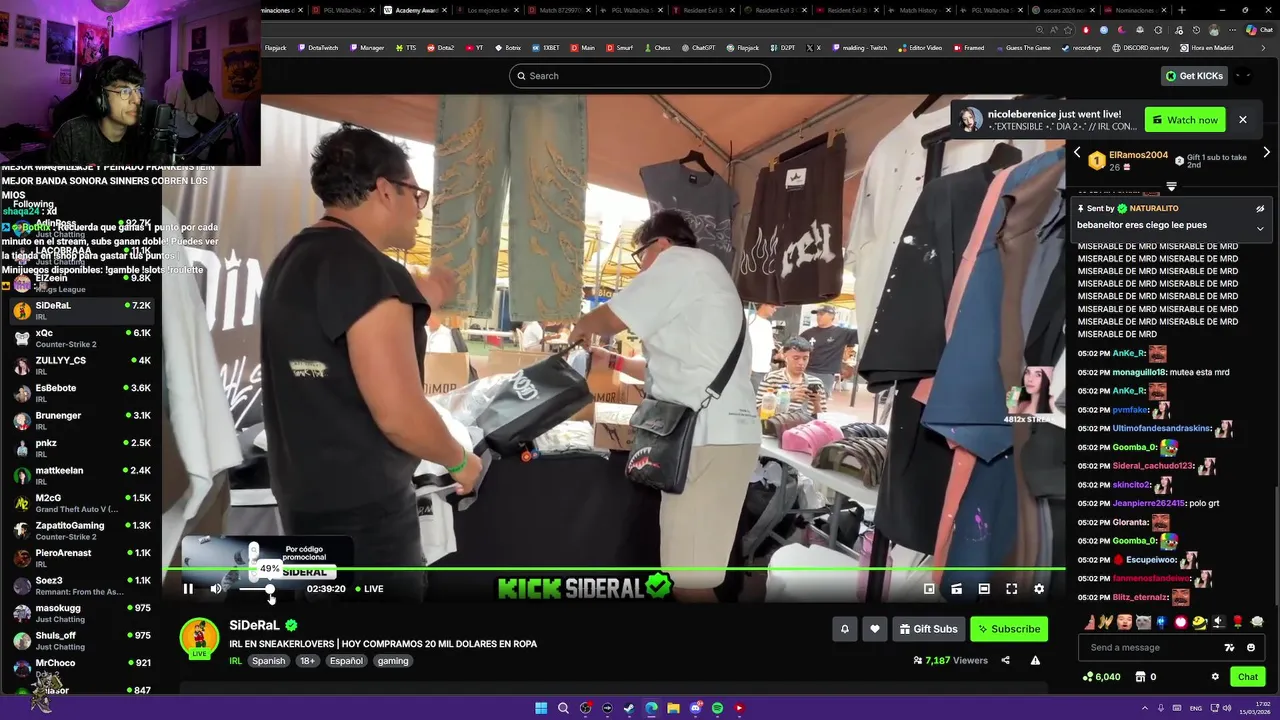Expand the pinned message by NATURALITO
Screen dimensions: 1280x720
(1260, 229)
